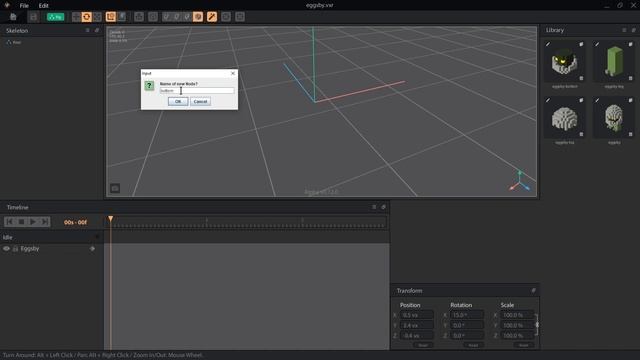Stop the animation playback
640x360 pixels.
[21, 222]
